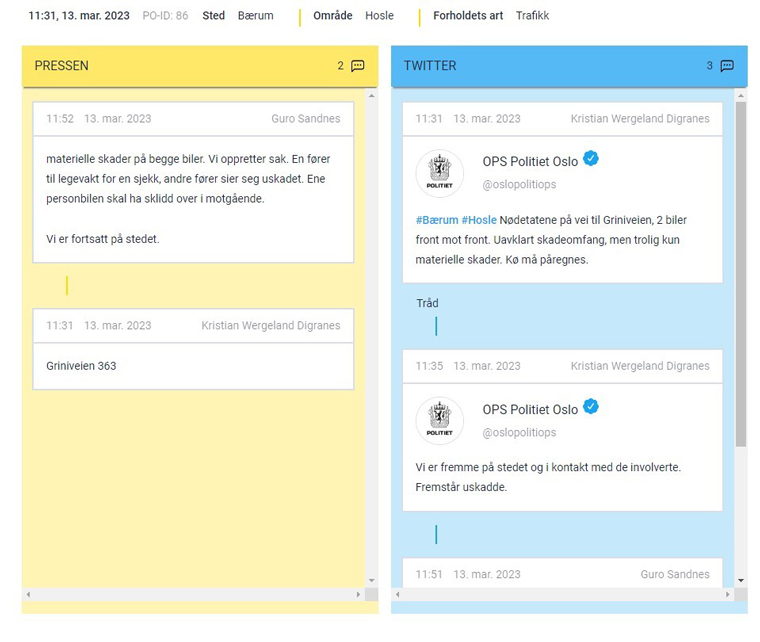Image resolution: width=760 pixels, height=642 pixels.
Task: Click PRESSEN horizontal scroll right arrow
Action: pos(358,595)
